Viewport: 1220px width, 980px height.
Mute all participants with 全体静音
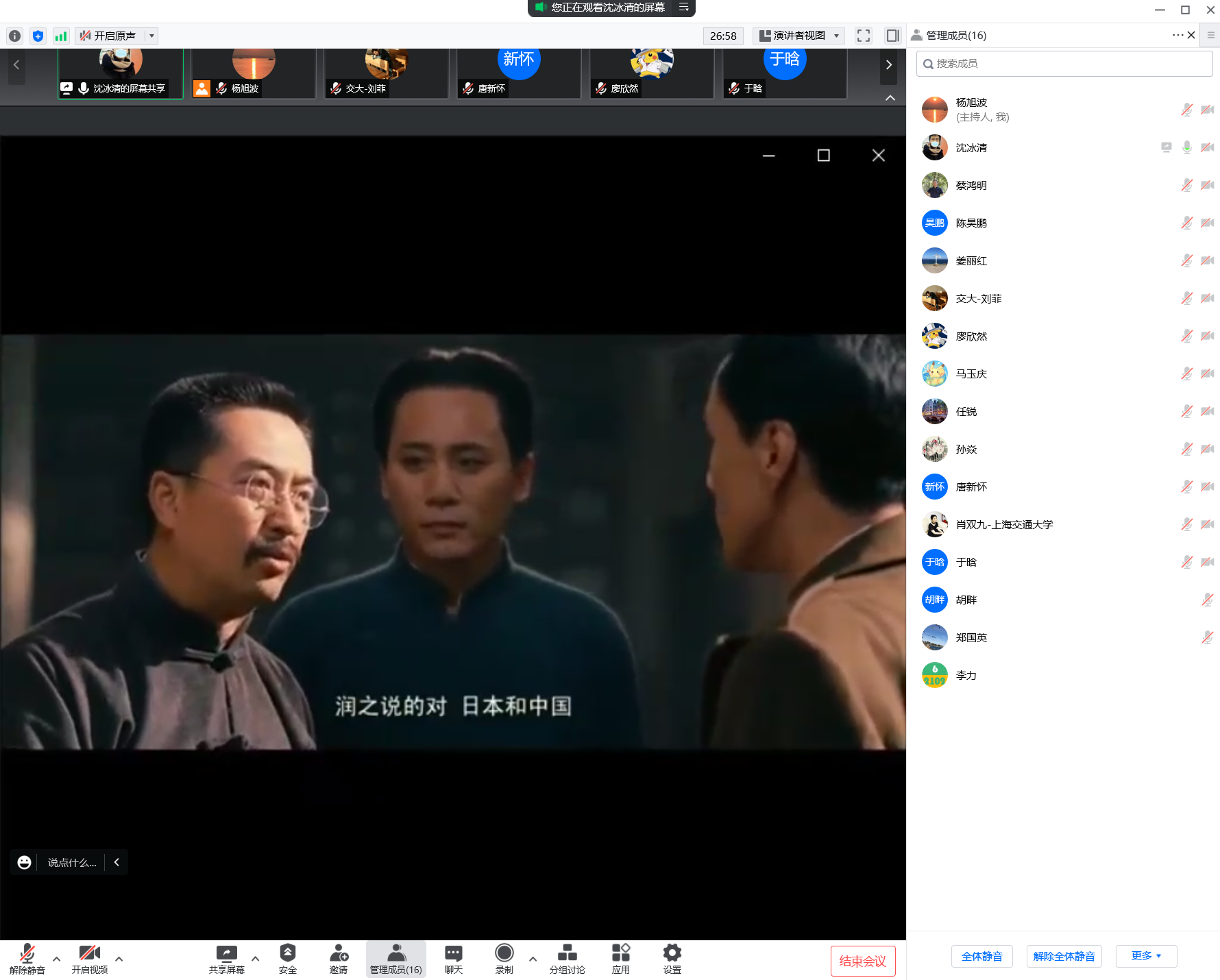click(981, 955)
